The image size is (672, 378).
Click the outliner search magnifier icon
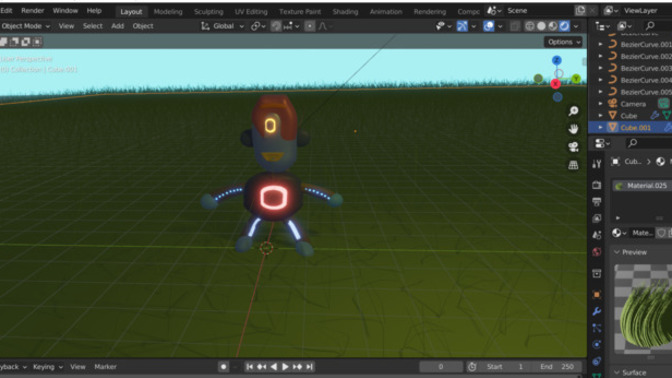(650, 26)
